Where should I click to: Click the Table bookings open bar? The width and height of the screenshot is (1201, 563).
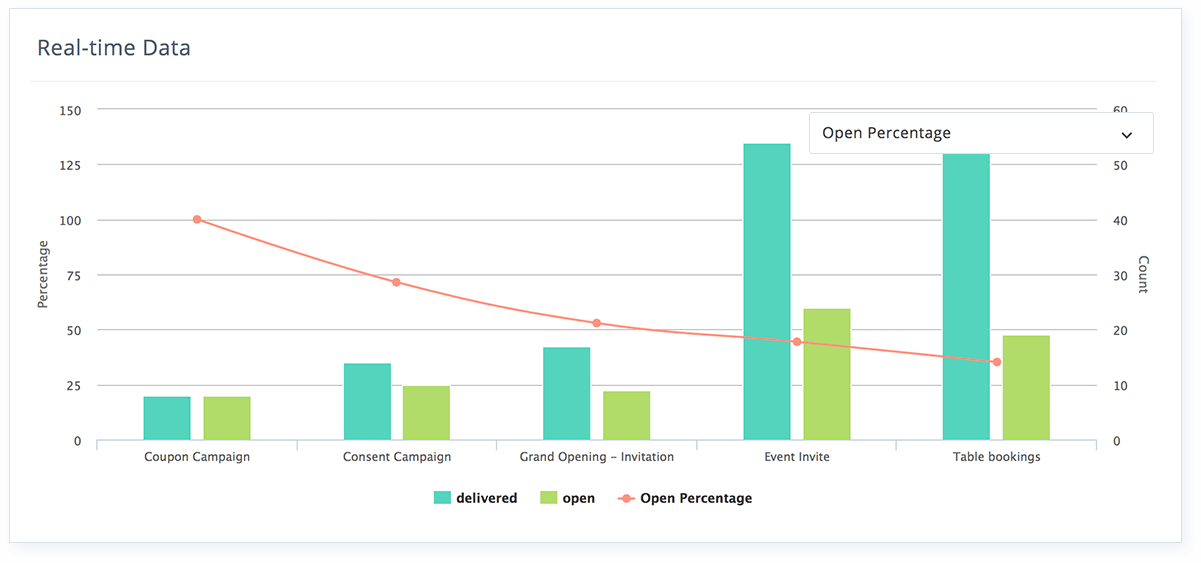1026,388
